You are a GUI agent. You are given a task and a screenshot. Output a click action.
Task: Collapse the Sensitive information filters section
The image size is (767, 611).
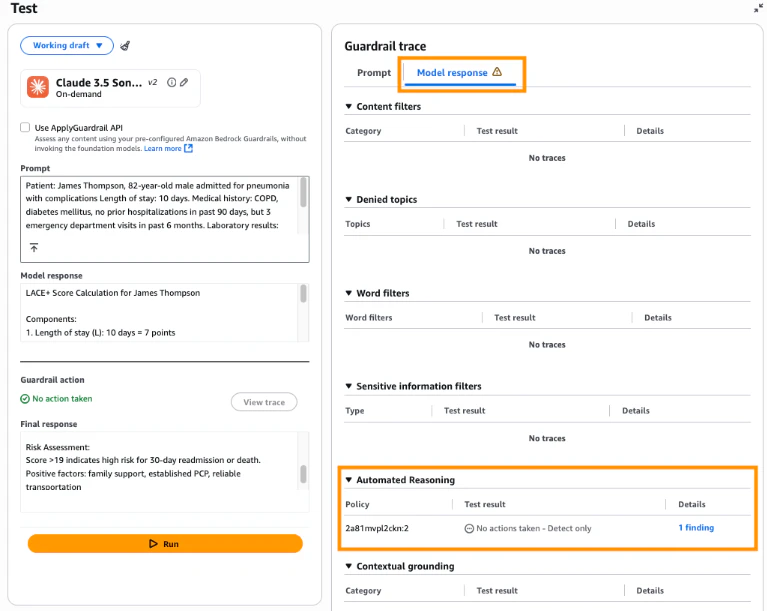(x=349, y=386)
